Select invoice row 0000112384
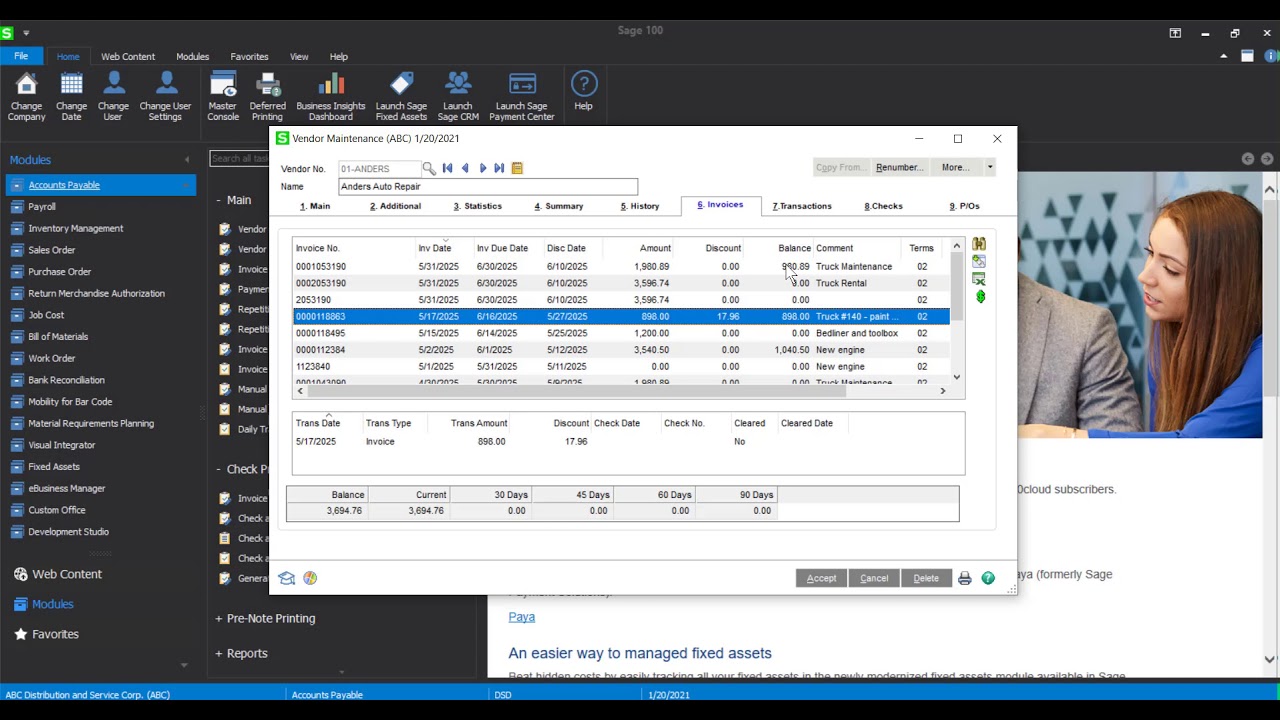Screen dimensions: 1280x720 point(621,350)
